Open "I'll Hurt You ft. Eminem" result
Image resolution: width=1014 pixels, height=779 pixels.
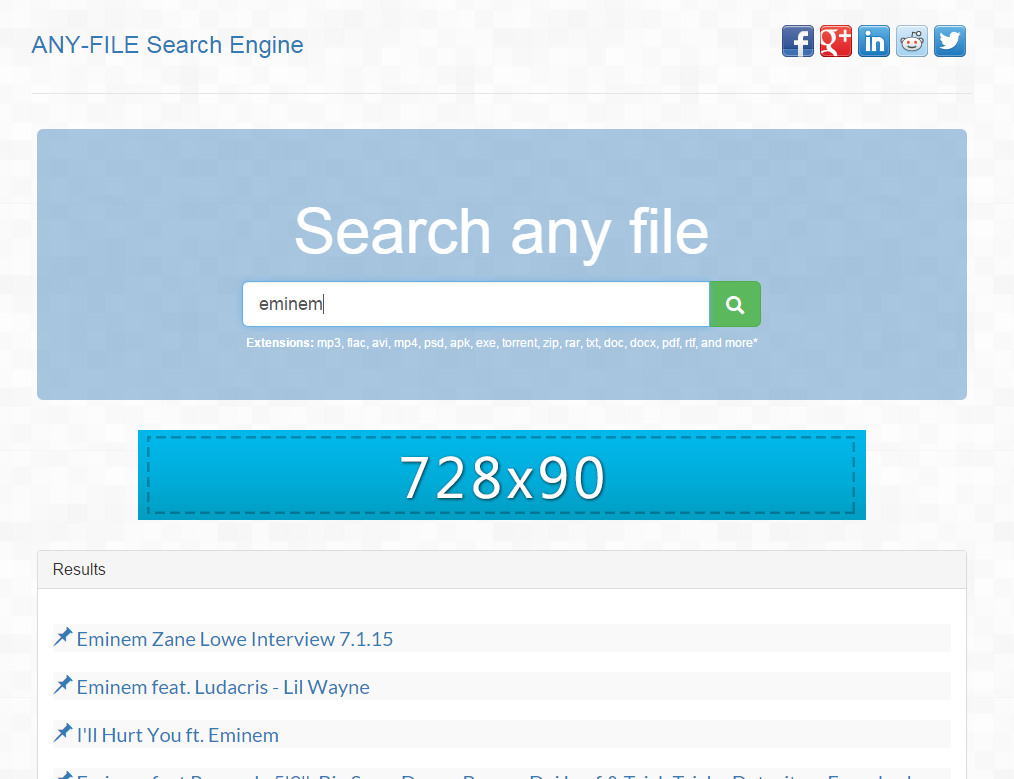(x=178, y=735)
